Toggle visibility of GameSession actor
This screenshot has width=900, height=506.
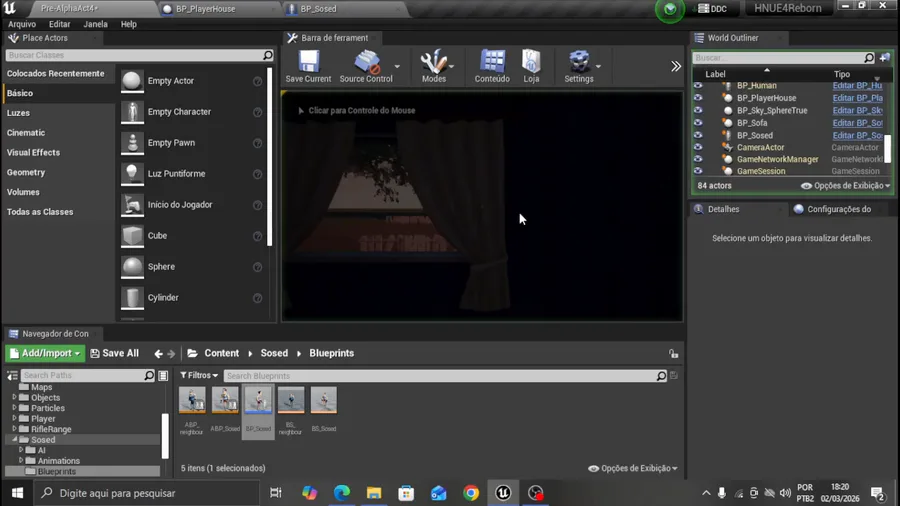point(698,171)
